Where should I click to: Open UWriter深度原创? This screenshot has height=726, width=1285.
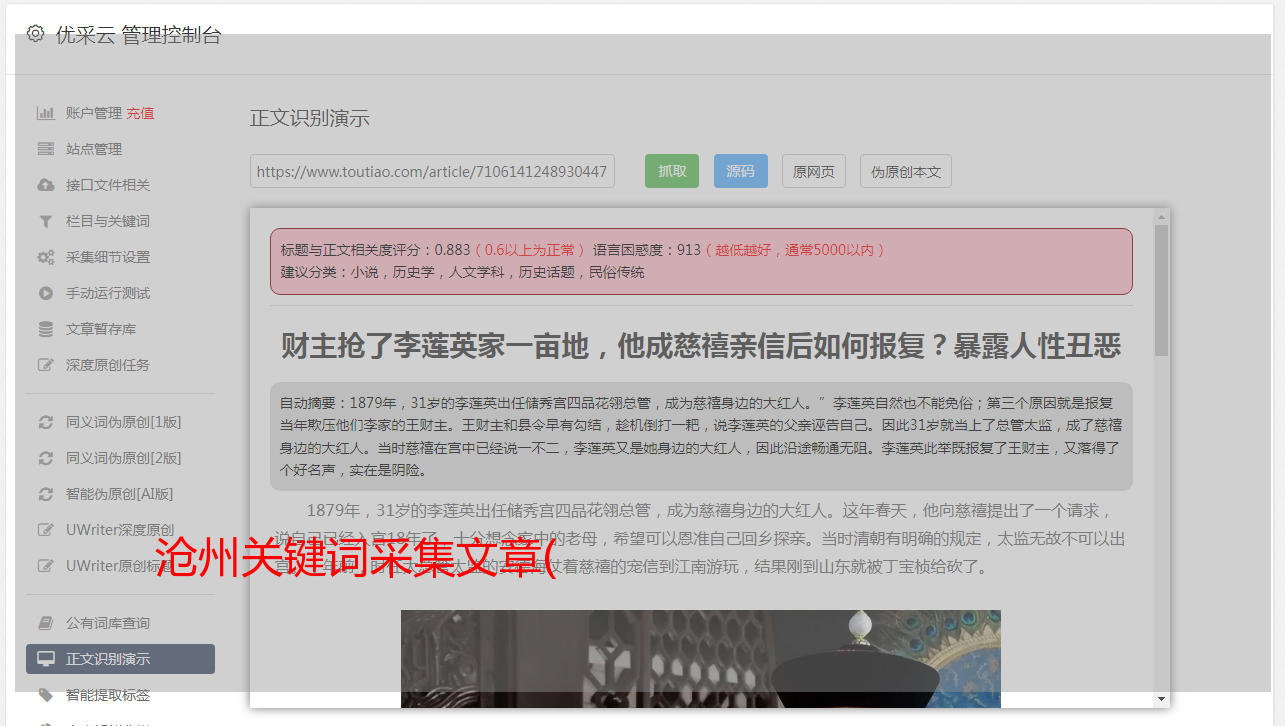[120, 530]
